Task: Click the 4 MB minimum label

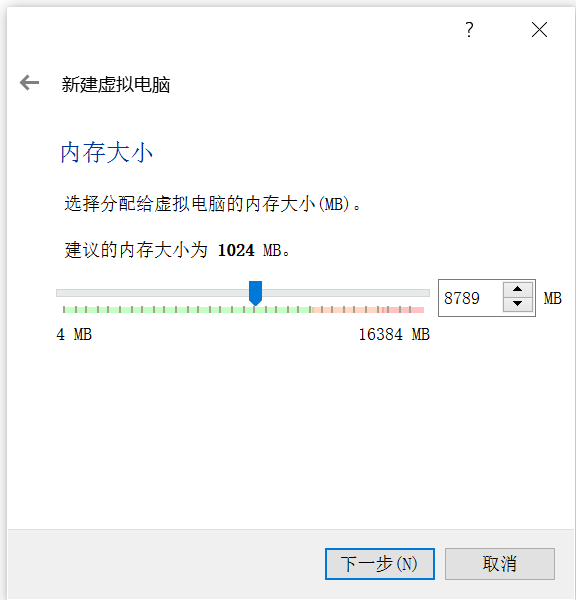Action: [74, 334]
